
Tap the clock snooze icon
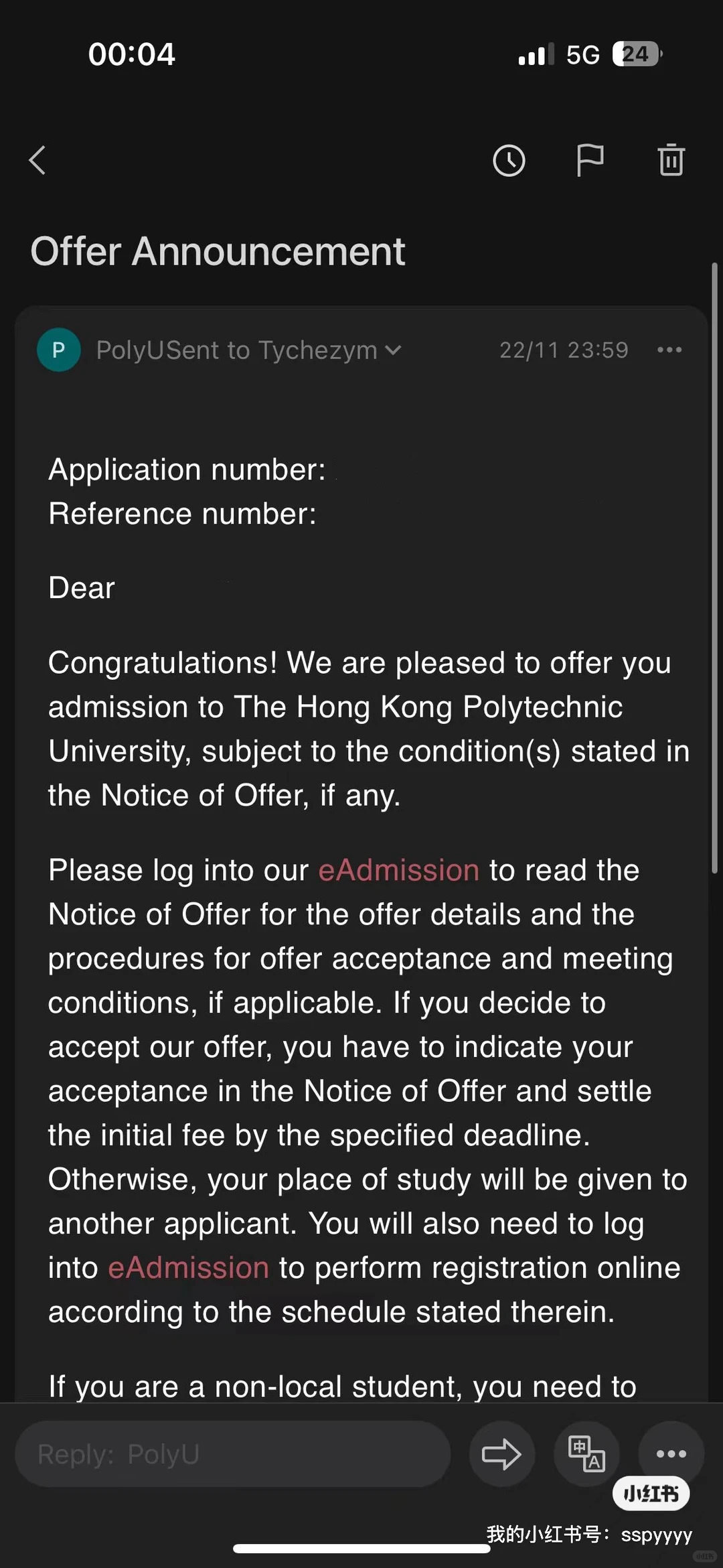[x=509, y=161]
